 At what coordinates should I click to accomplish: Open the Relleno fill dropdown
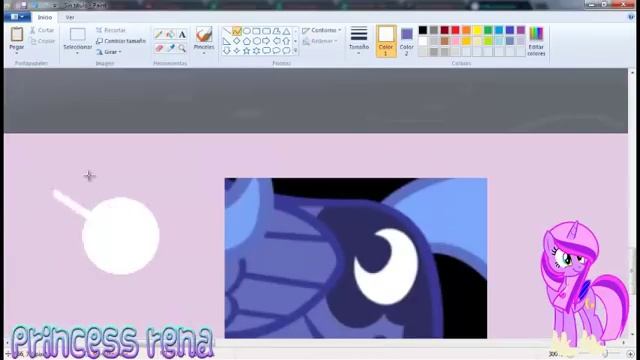tap(320, 41)
